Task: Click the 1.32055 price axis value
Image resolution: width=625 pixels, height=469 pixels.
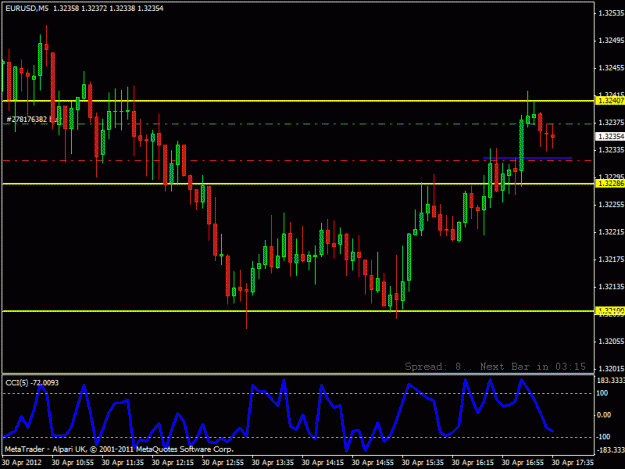Action: tap(611, 341)
